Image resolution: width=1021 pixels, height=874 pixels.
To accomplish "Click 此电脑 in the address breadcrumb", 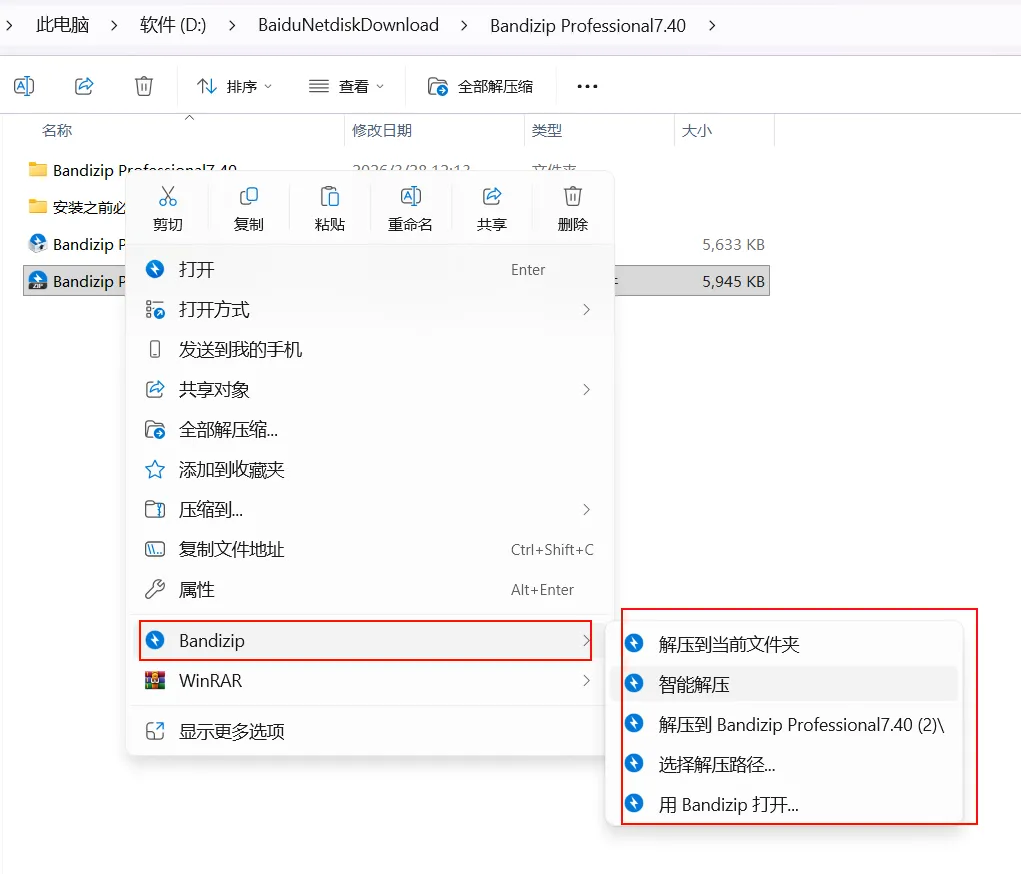I will 63,25.
